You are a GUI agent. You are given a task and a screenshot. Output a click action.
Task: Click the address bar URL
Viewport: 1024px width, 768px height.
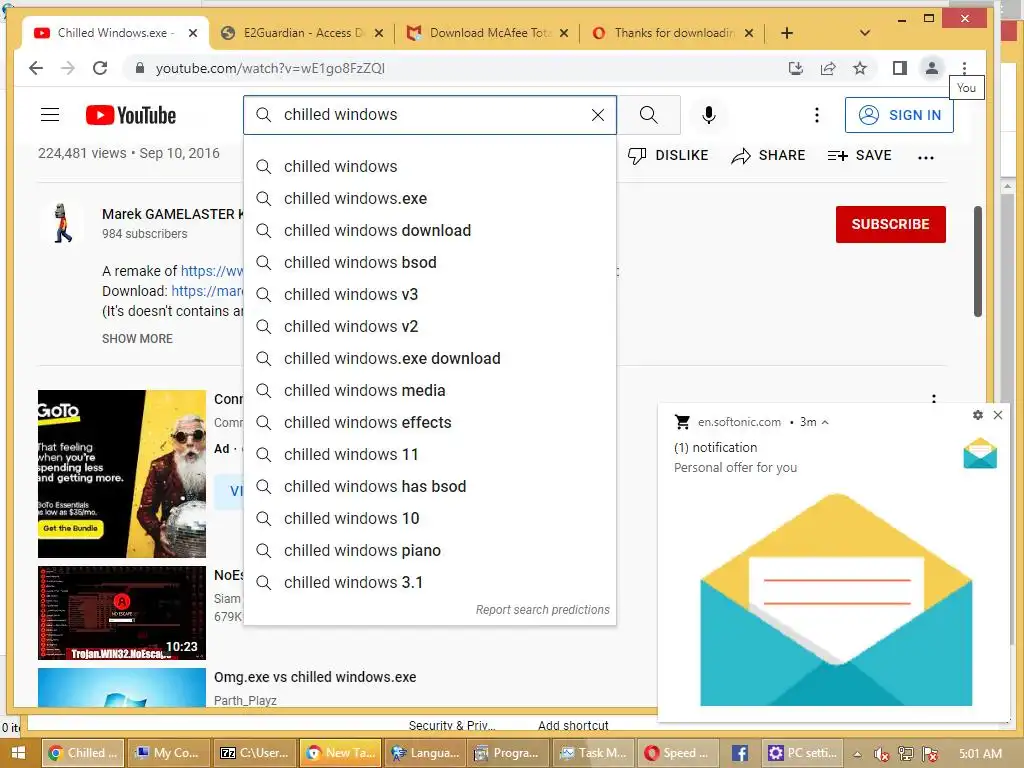pos(270,69)
